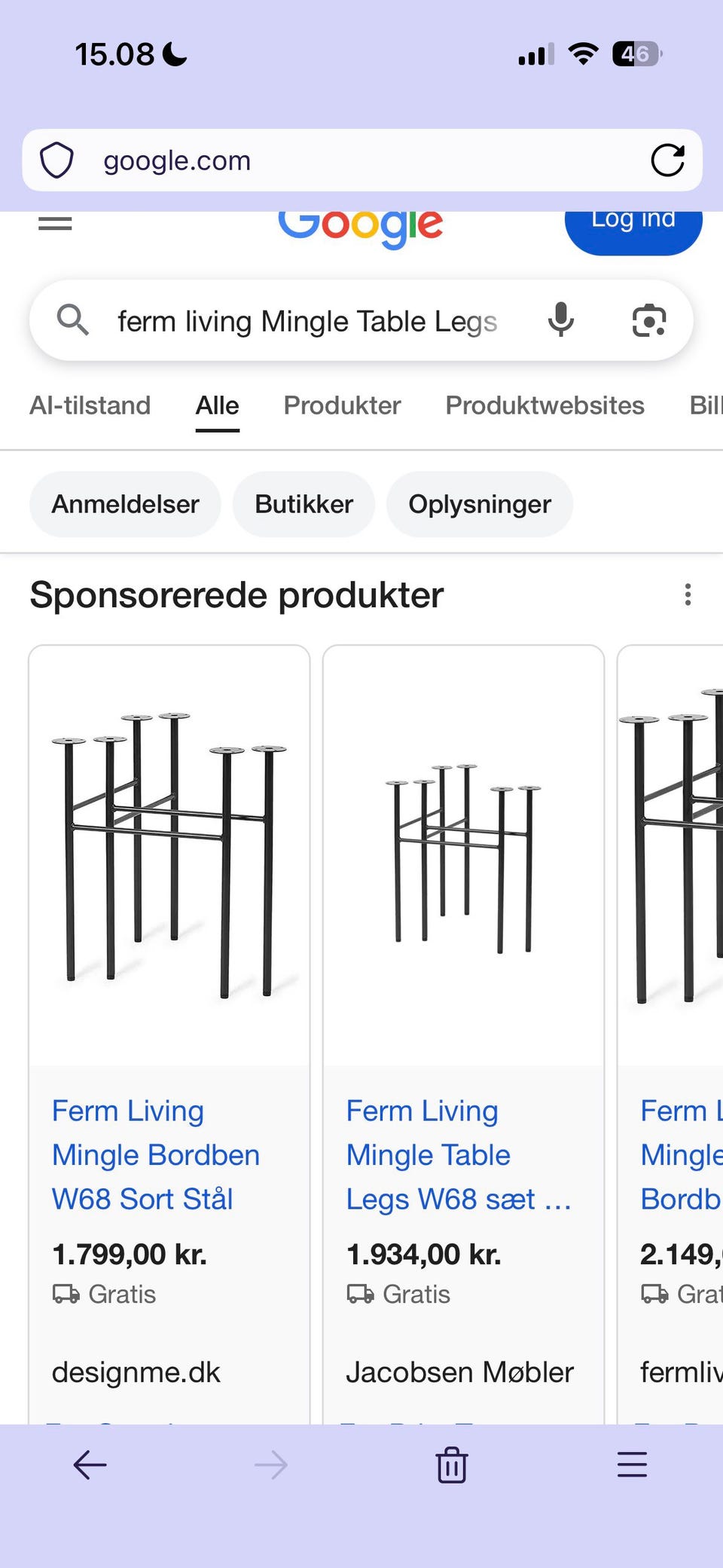Screen dimensions: 723x1568
Task: Open Google hamburger menu
Action: (55, 223)
